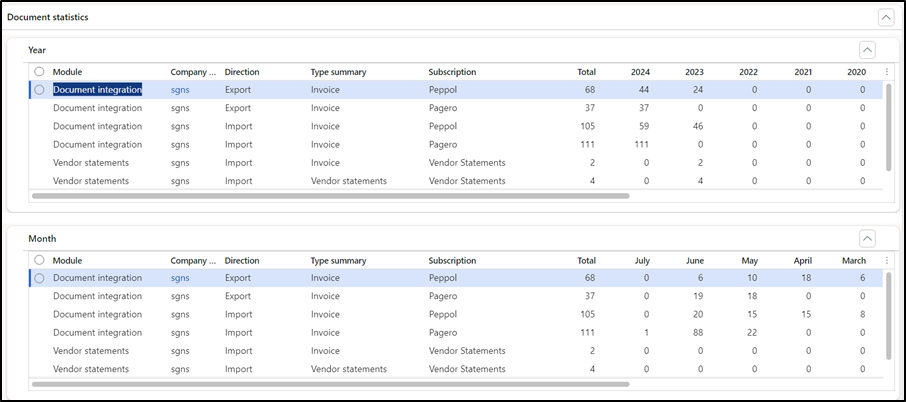Click the 2022 column header
Viewport: 906px width, 402px height.
pyautogui.click(x=748, y=72)
